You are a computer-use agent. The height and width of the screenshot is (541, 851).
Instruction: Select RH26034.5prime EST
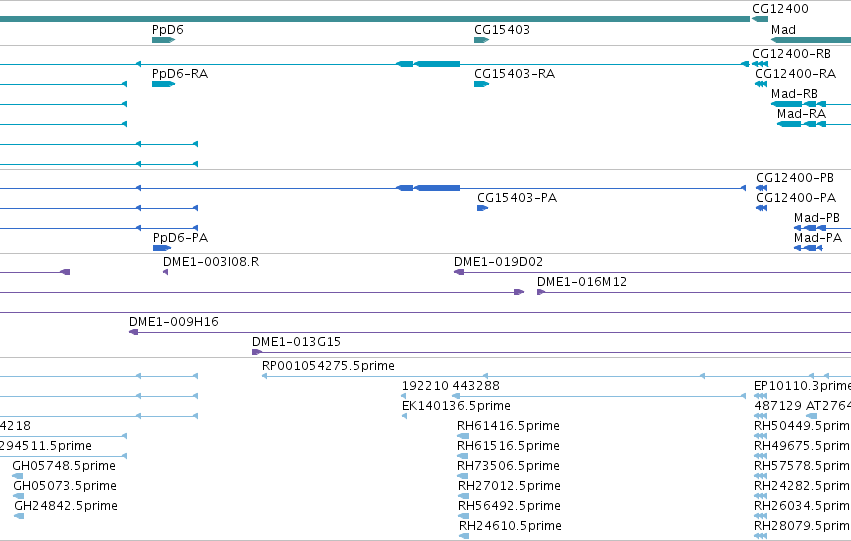pos(760,515)
